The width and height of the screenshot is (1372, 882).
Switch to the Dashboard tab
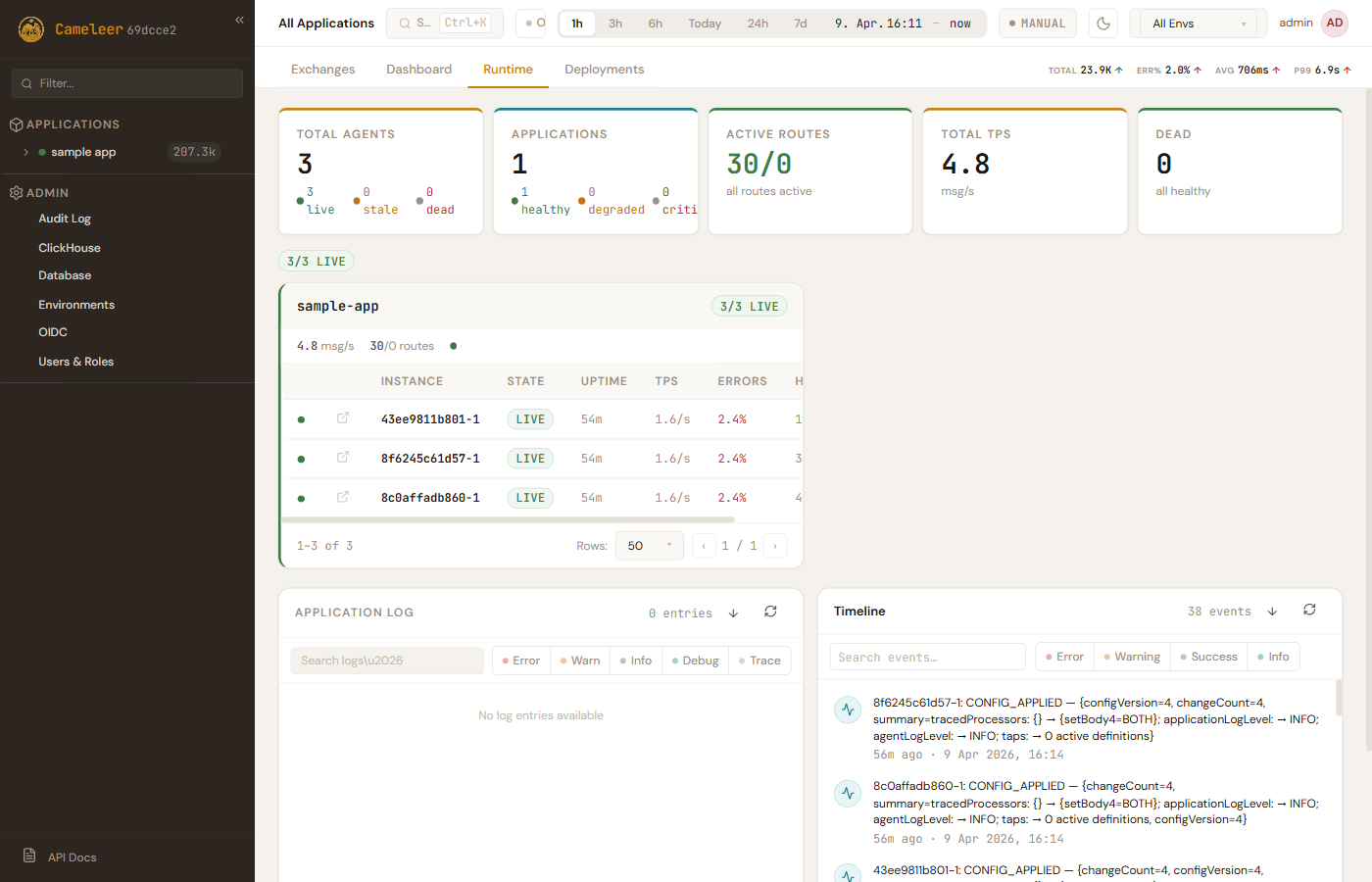tap(418, 70)
